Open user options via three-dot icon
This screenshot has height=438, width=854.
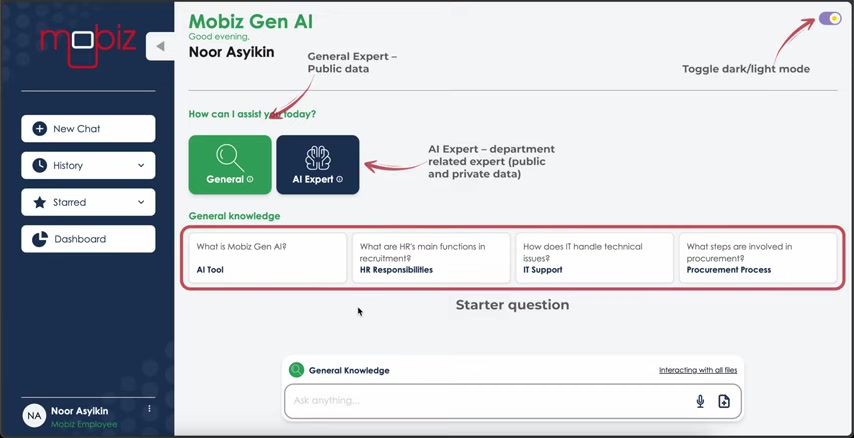[x=149, y=409]
